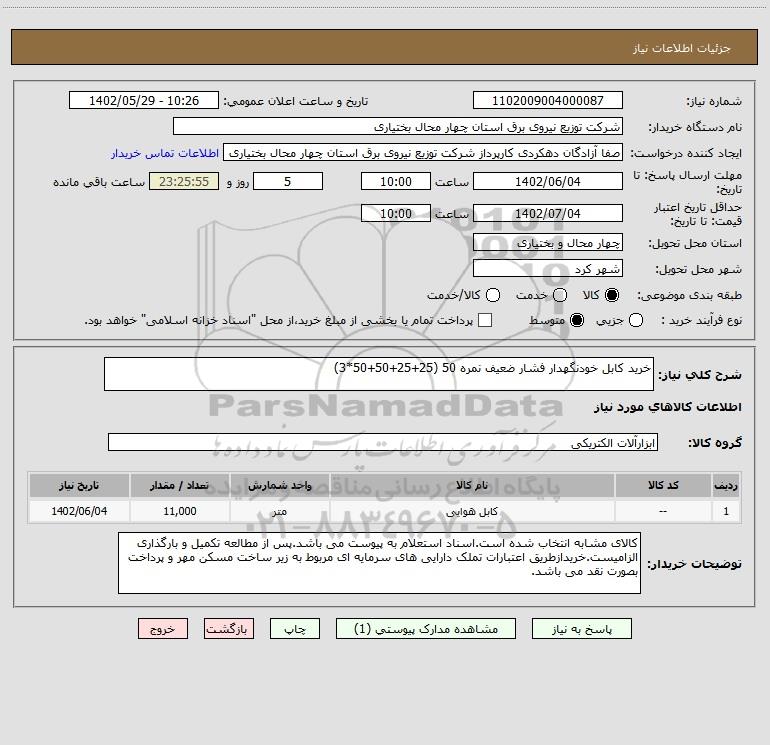770x745 pixels.
Task: Click the کابل هوایی table cell
Action: (472, 511)
